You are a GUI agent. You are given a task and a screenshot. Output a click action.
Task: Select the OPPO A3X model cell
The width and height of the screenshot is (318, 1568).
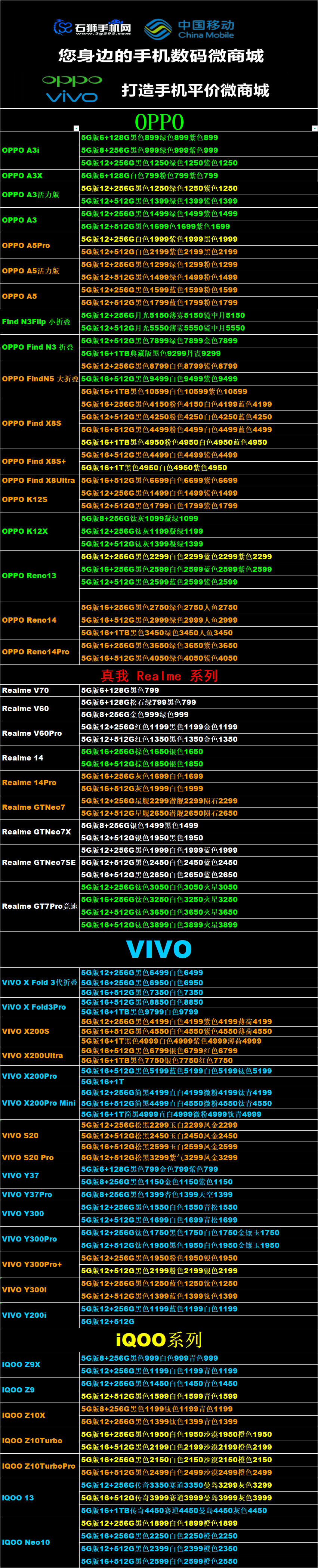point(40,175)
